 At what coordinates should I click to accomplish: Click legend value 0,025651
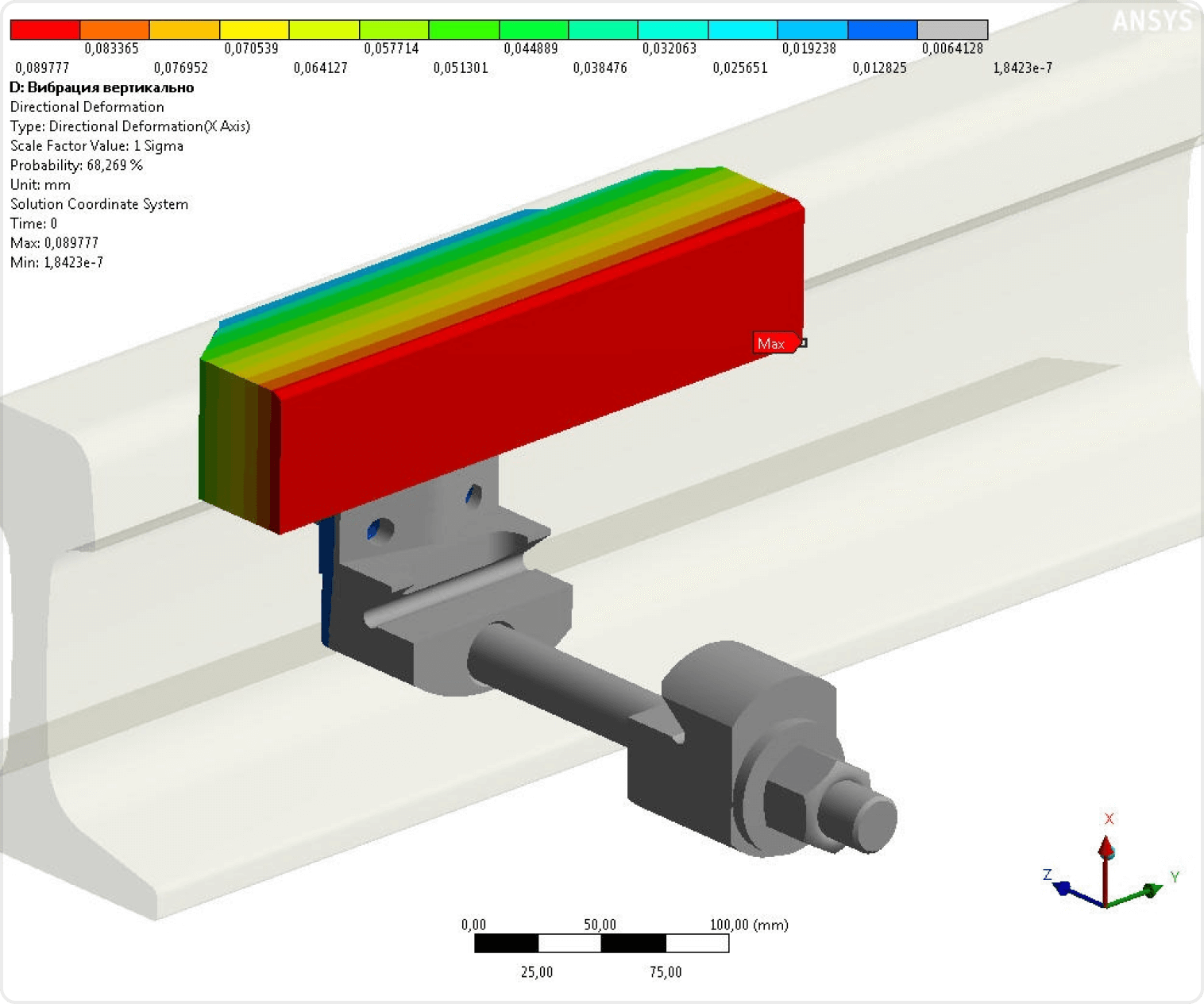coord(740,68)
